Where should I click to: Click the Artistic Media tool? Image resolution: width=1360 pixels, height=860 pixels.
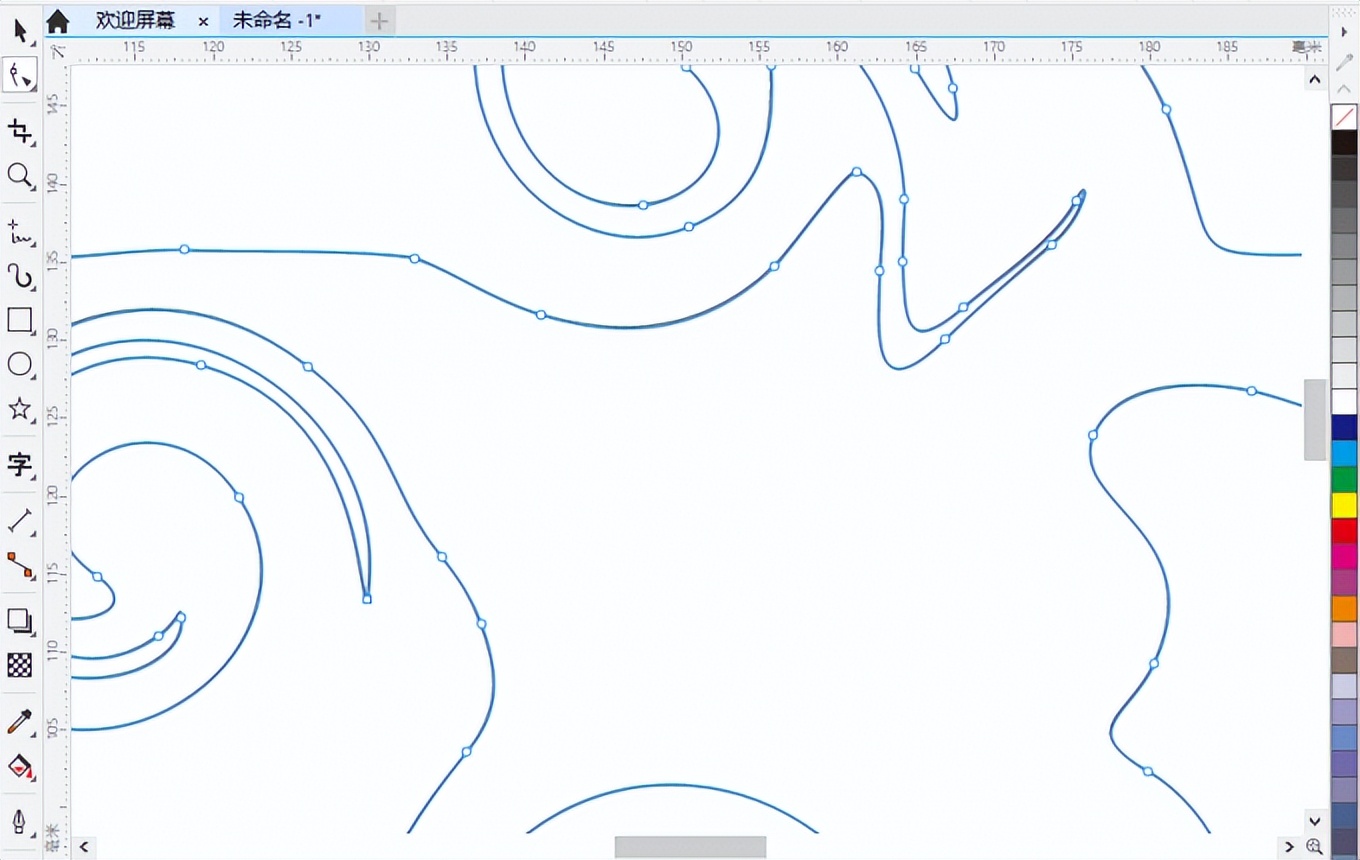(20, 276)
